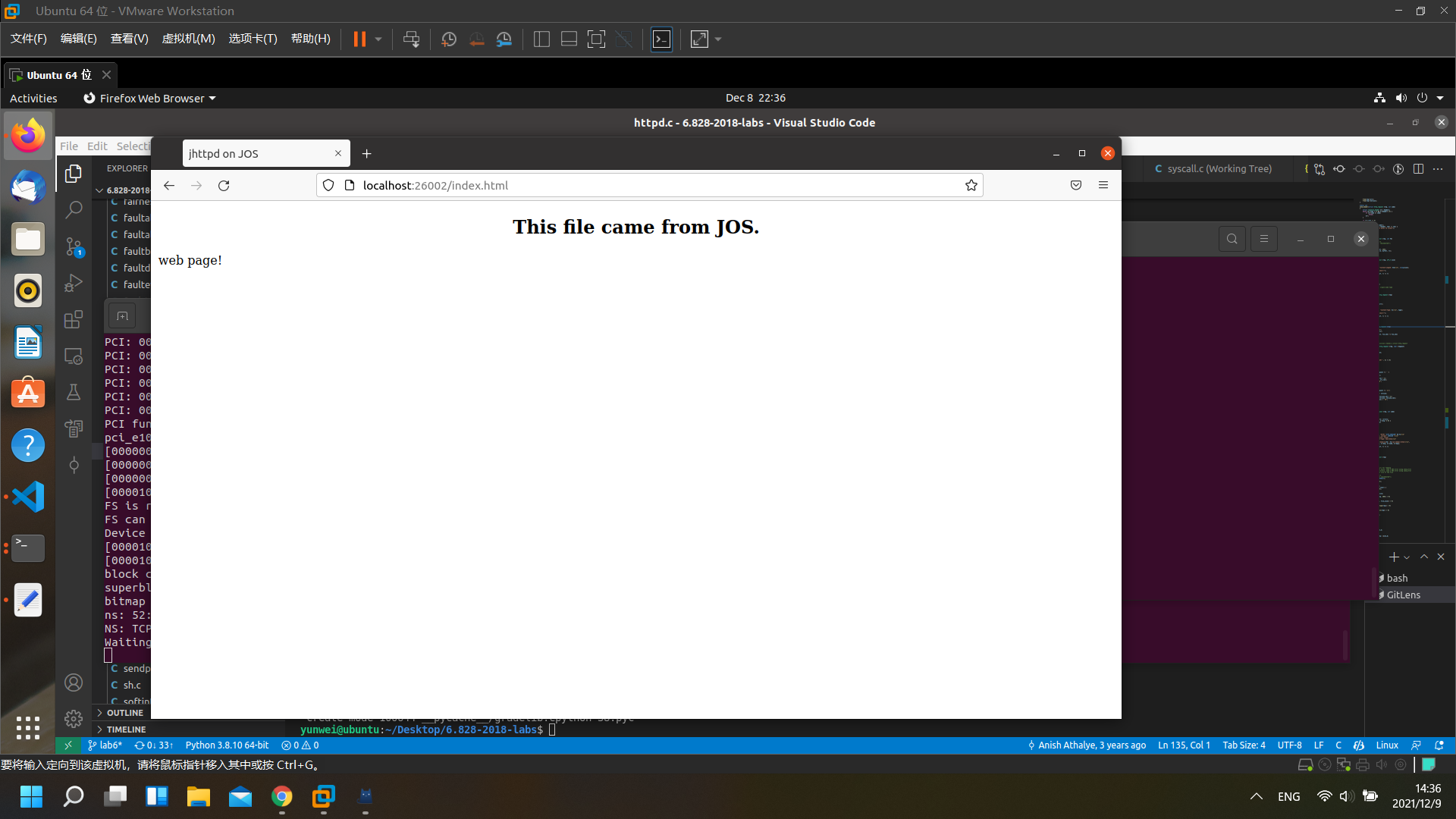Image resolution: width=1456 pixels, height=819 pixels.
Task: Open VS Code Accounts icon
Action: tap(74, 682)
